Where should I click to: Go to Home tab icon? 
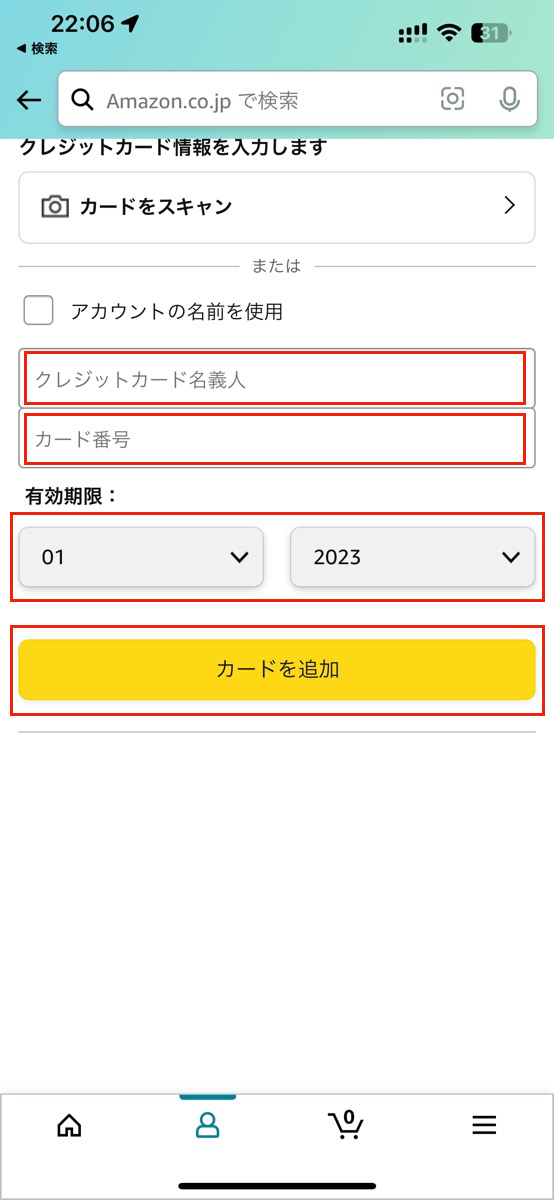coord(69,1125)
